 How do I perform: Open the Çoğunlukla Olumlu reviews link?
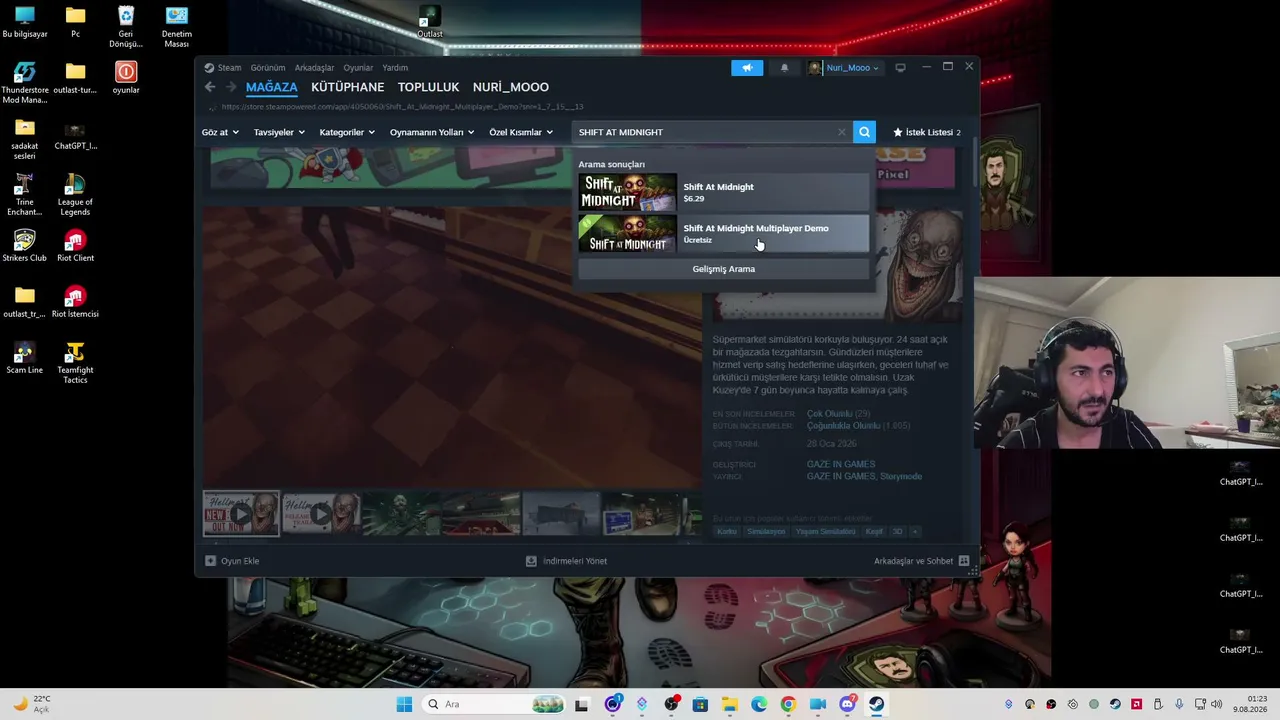844,426
